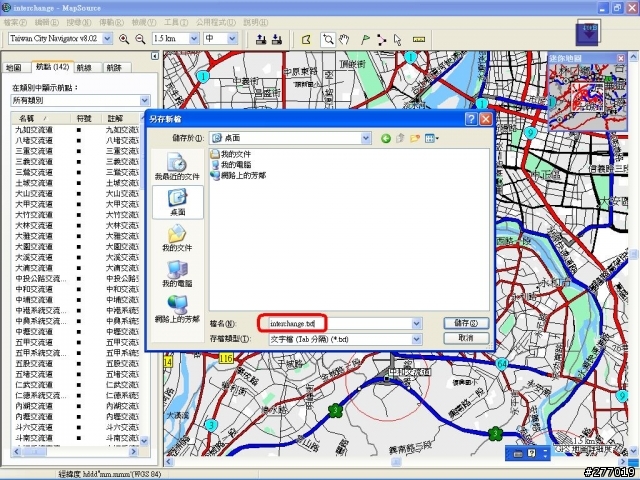The image size is (640, 480).
Task: Select the Distance/Bearing ruler tool
Action: click(x=419, y=39)
